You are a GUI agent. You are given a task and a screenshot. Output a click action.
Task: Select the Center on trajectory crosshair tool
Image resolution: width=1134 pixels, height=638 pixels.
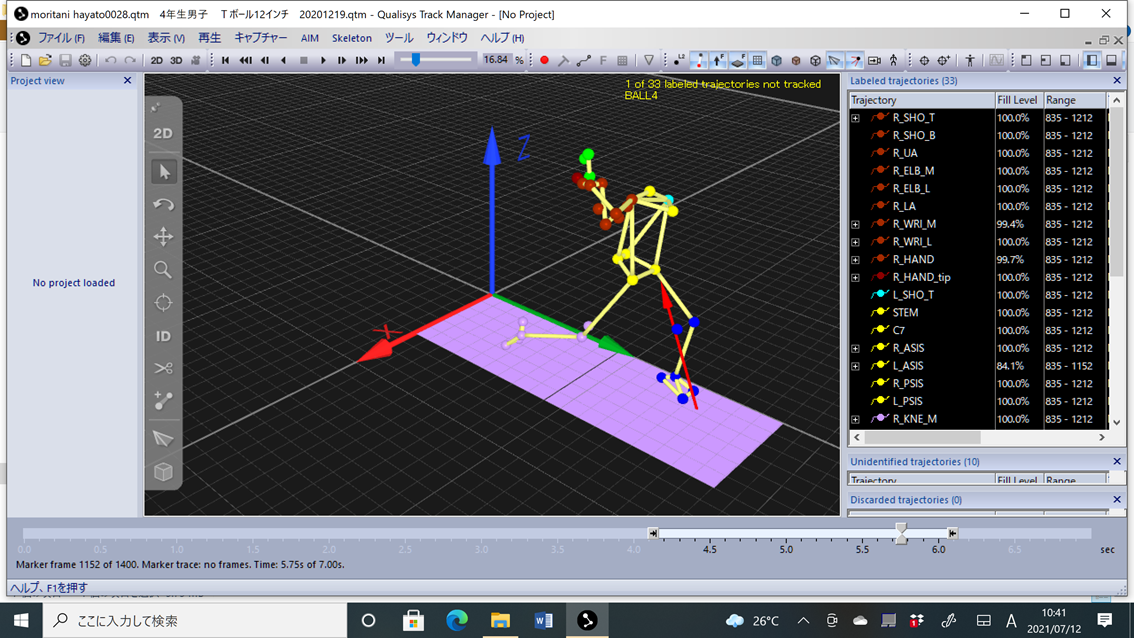point(163,303)
